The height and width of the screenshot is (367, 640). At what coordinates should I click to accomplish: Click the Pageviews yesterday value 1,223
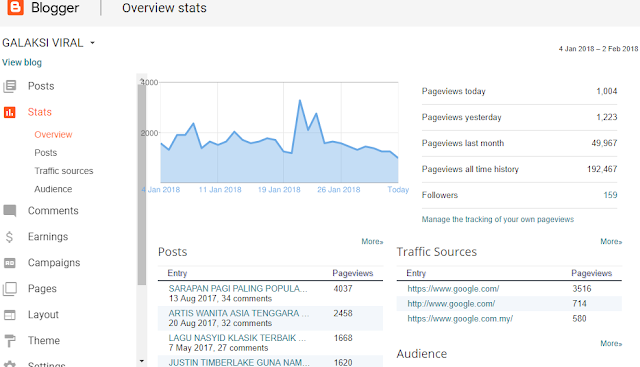tap(607, 118)
